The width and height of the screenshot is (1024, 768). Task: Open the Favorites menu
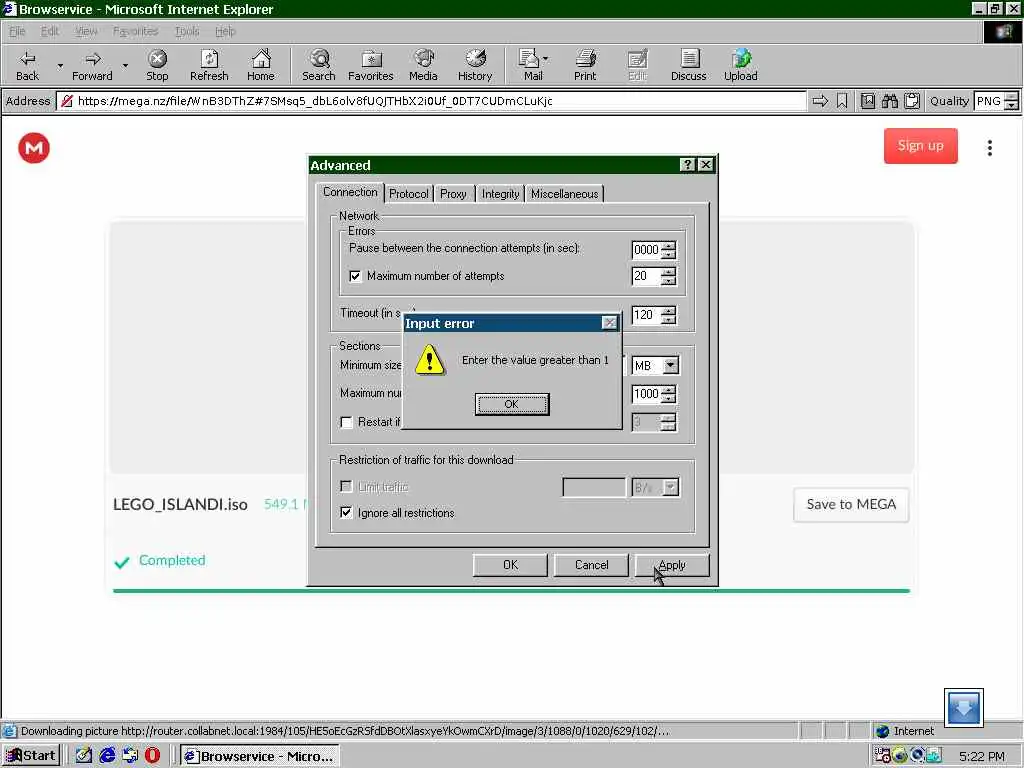coord(135,31)
